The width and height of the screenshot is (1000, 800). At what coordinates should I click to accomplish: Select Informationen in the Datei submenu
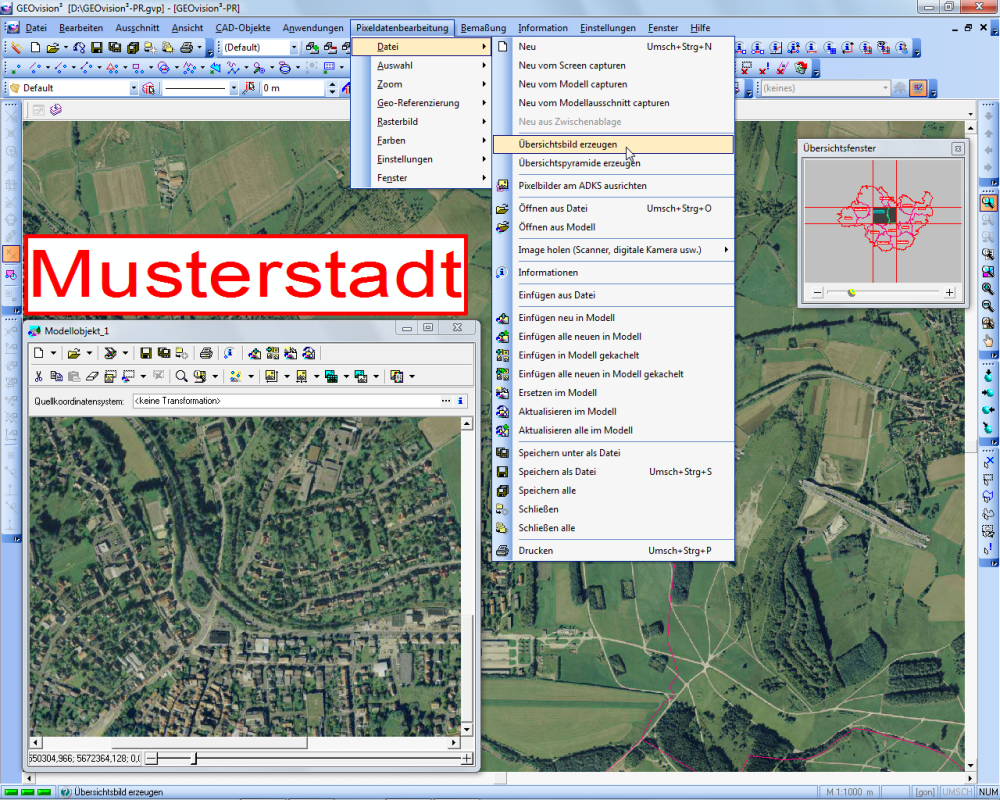[614, 272]
